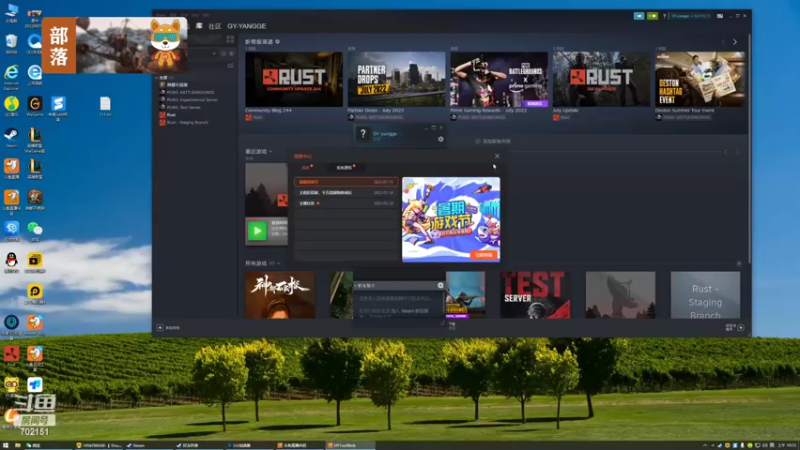The width and height of the screenshot is (800, 450).
Task: Open the text file on desktop
Action: 105,106
